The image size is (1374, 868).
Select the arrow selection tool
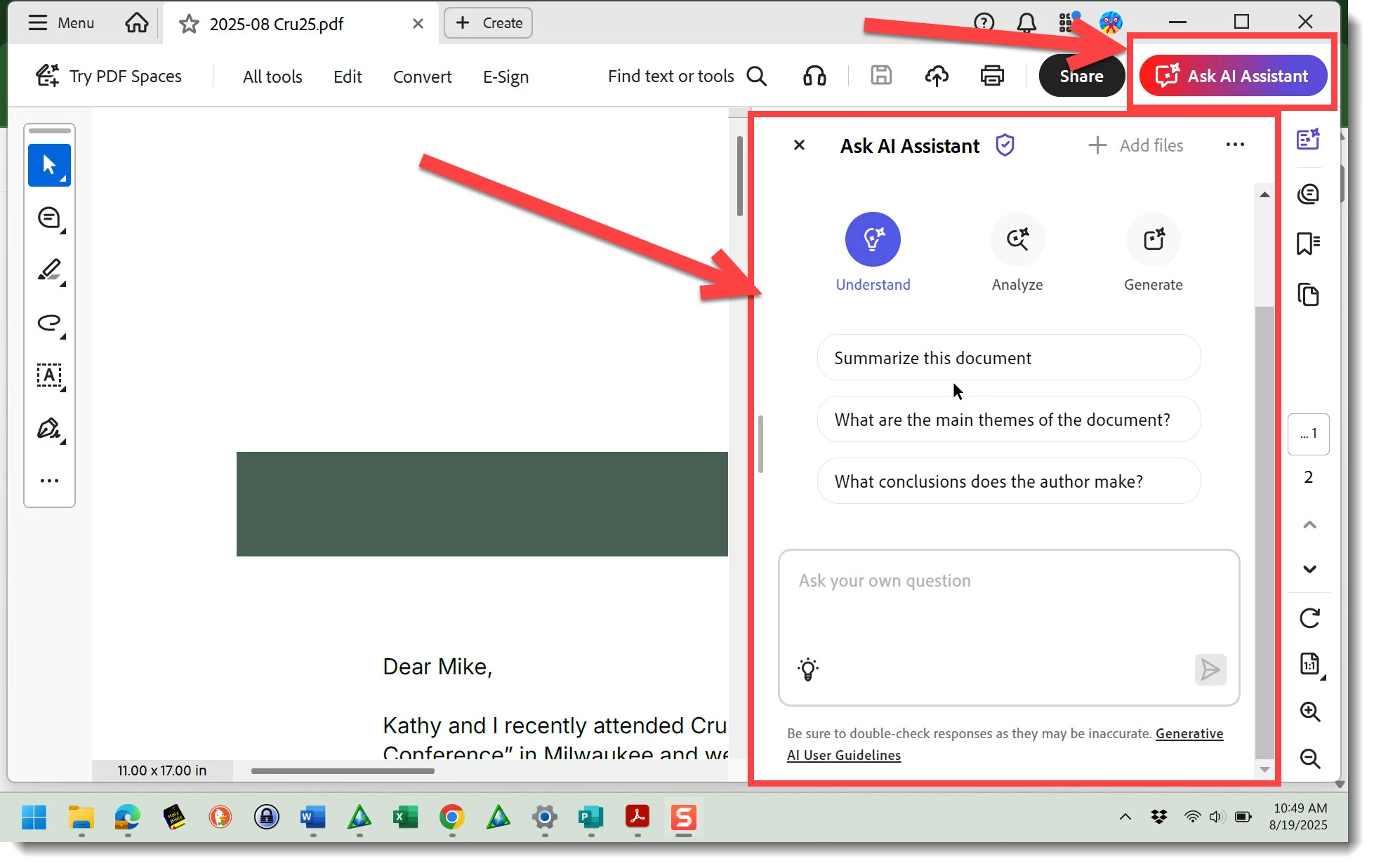[x=49, y=165]
